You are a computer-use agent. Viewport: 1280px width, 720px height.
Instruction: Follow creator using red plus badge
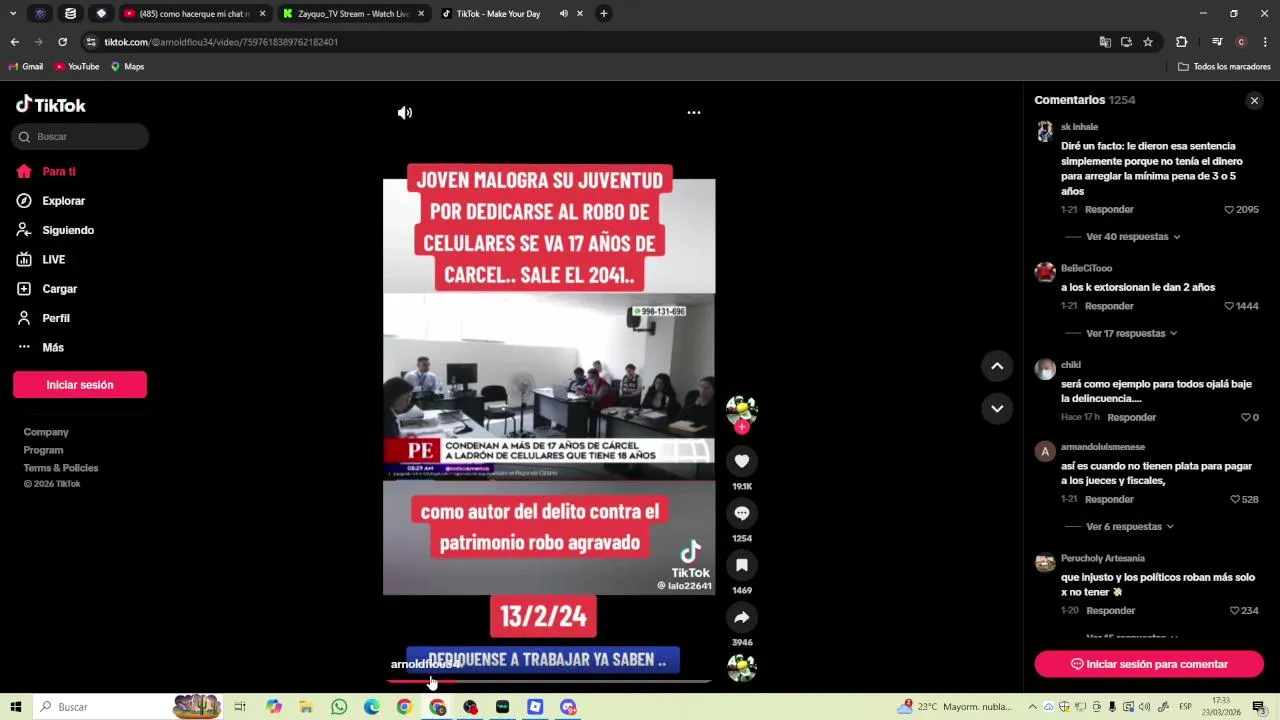(742, 427)
